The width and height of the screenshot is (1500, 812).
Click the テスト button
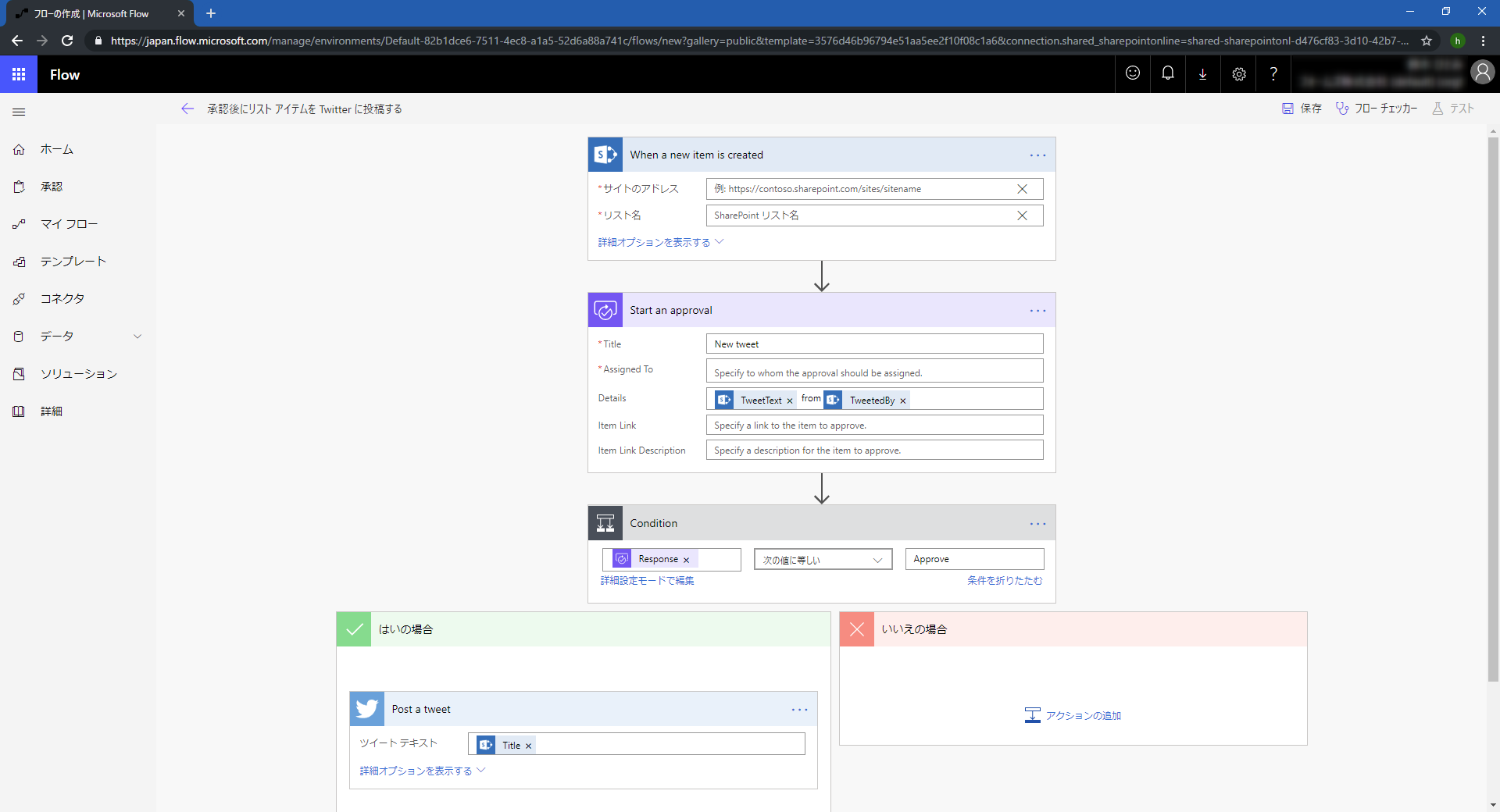click(1453, 109)
